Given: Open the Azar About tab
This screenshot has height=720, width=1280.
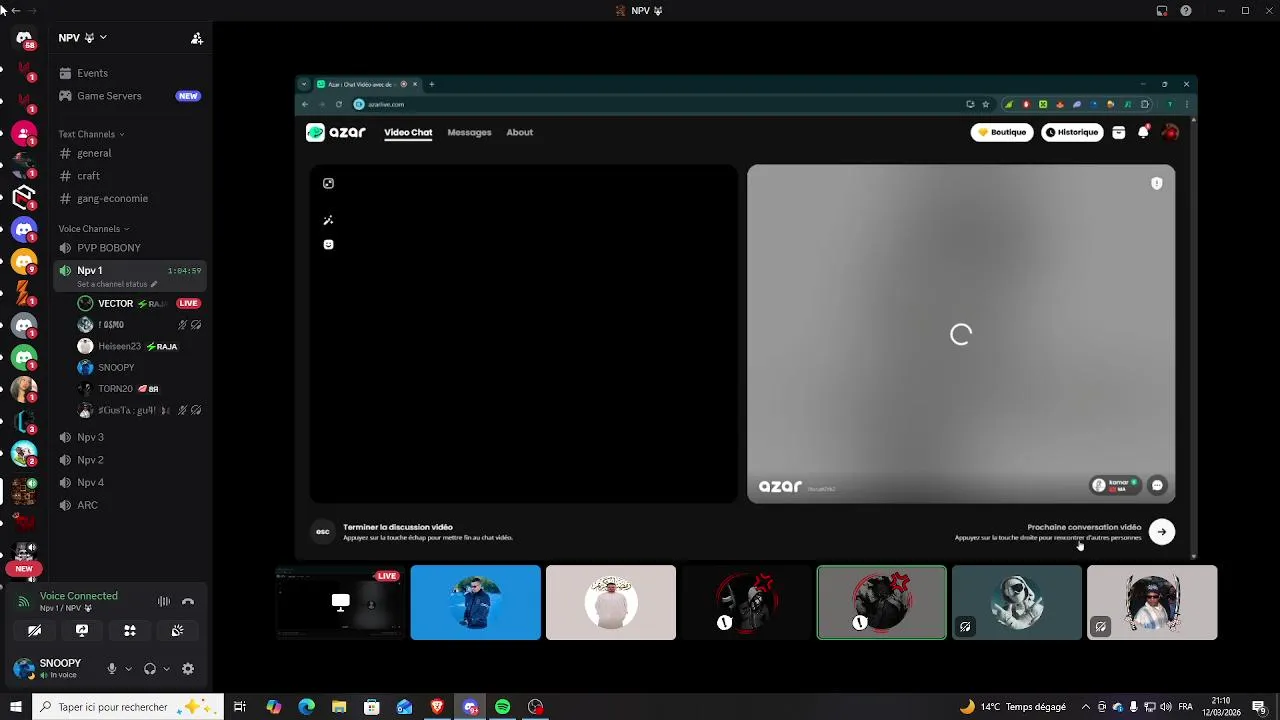Looking at the screenshot, I should (519, 132).
